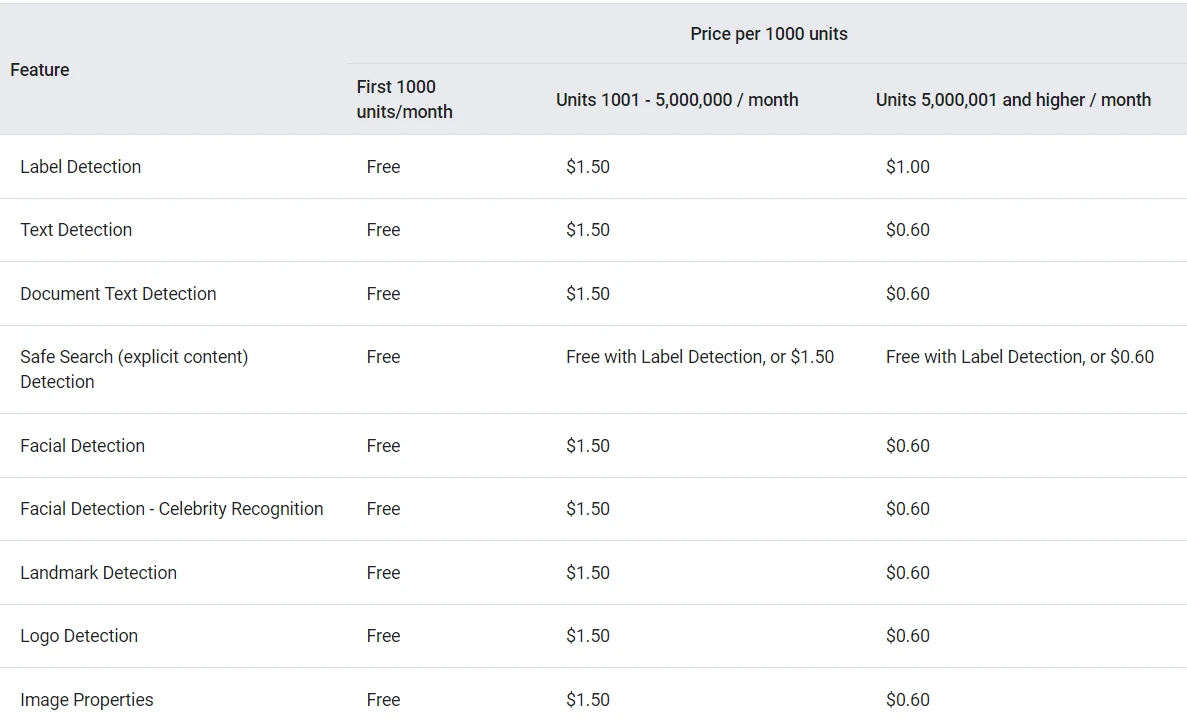1187x721 pixels.
Task: Click the Facial Detection feature name
Action: pyautogui.click(x=82, y=446)
